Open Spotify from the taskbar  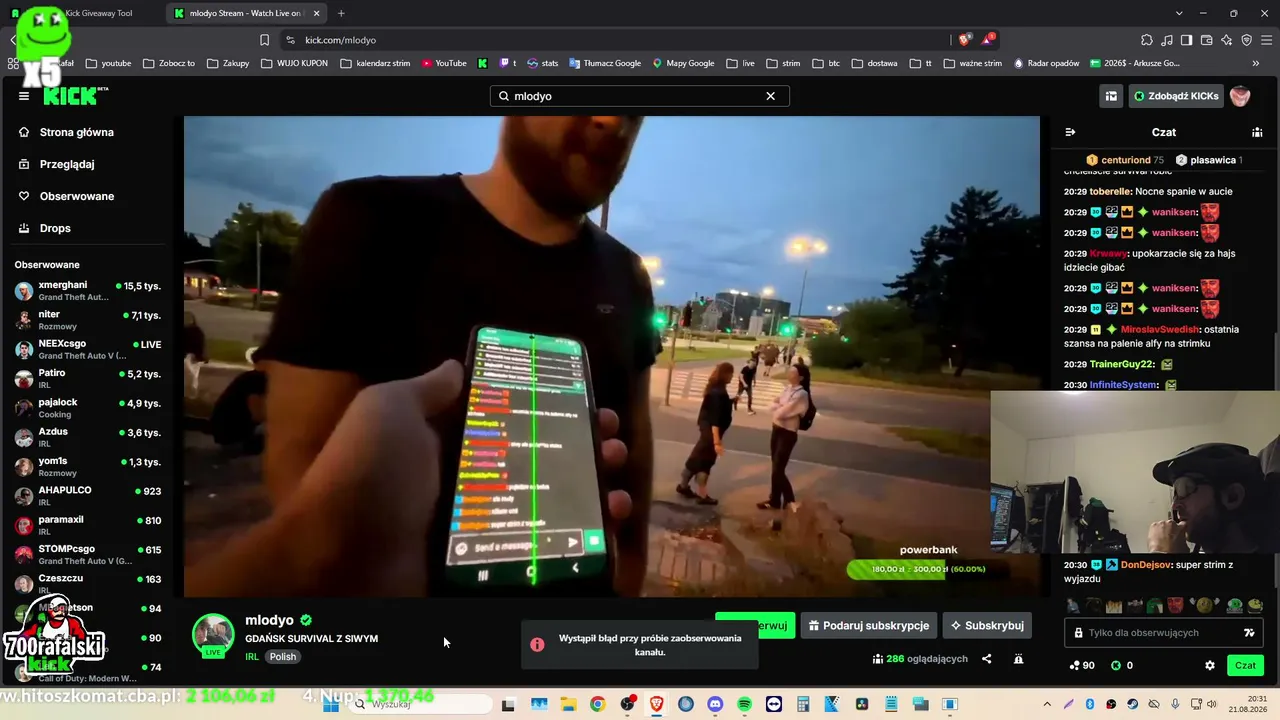click(745, 704)
